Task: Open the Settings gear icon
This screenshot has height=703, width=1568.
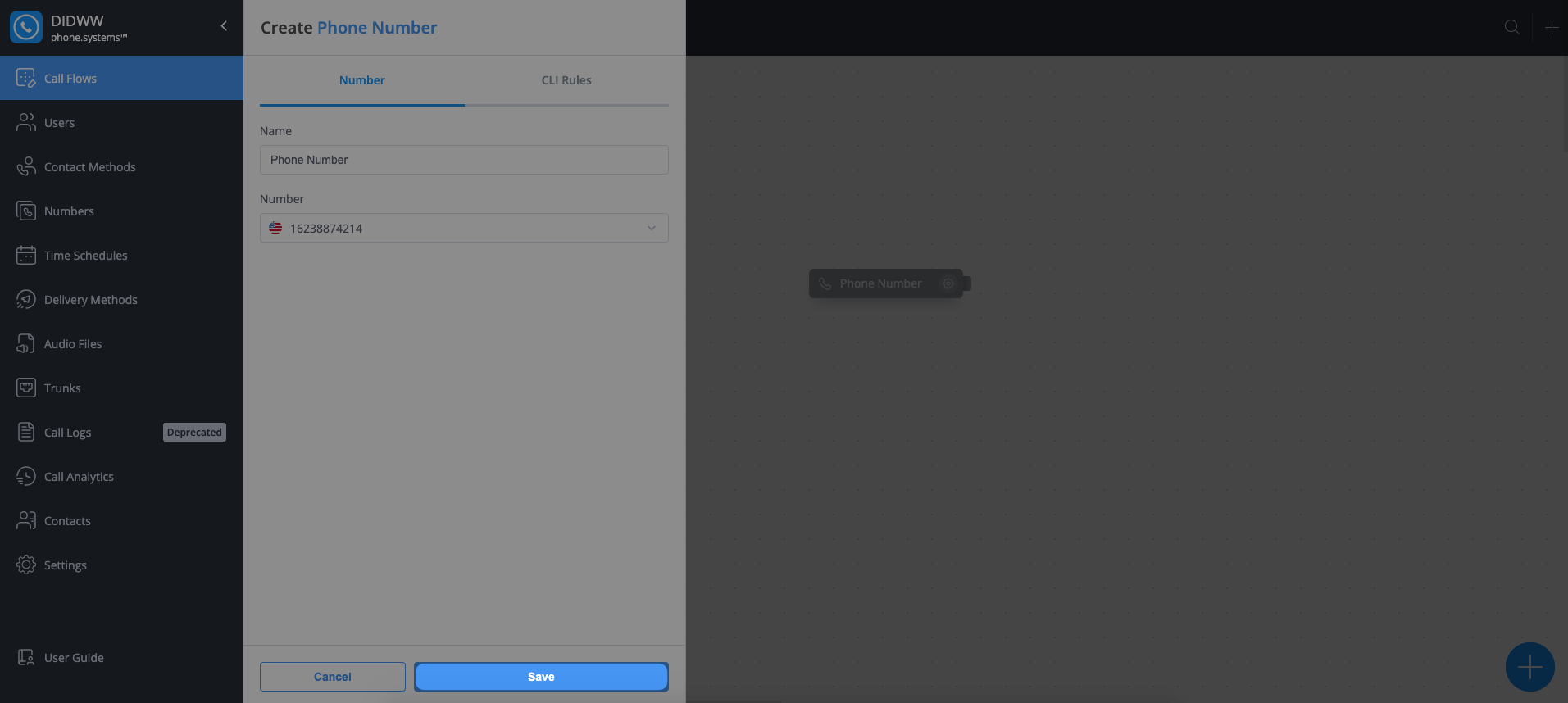Action: [26, 565]
